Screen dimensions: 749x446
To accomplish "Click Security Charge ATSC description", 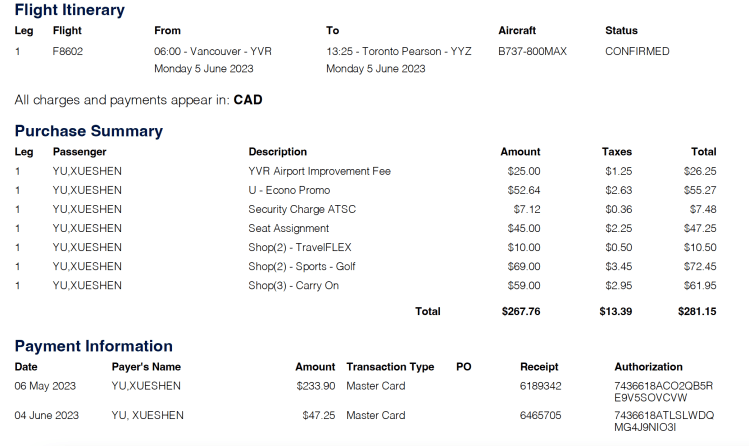I will [x=302, y=209].
